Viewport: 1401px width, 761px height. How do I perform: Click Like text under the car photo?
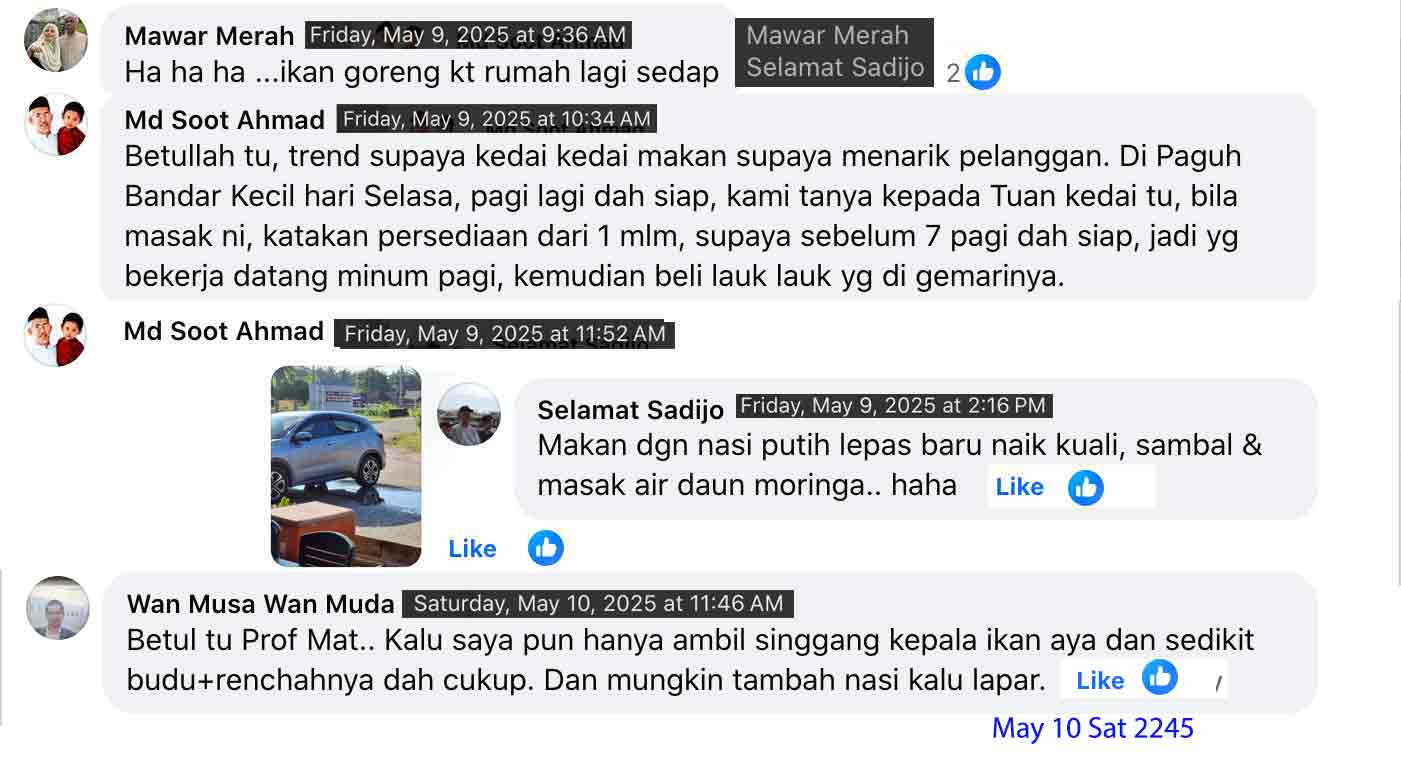point(472,549)
